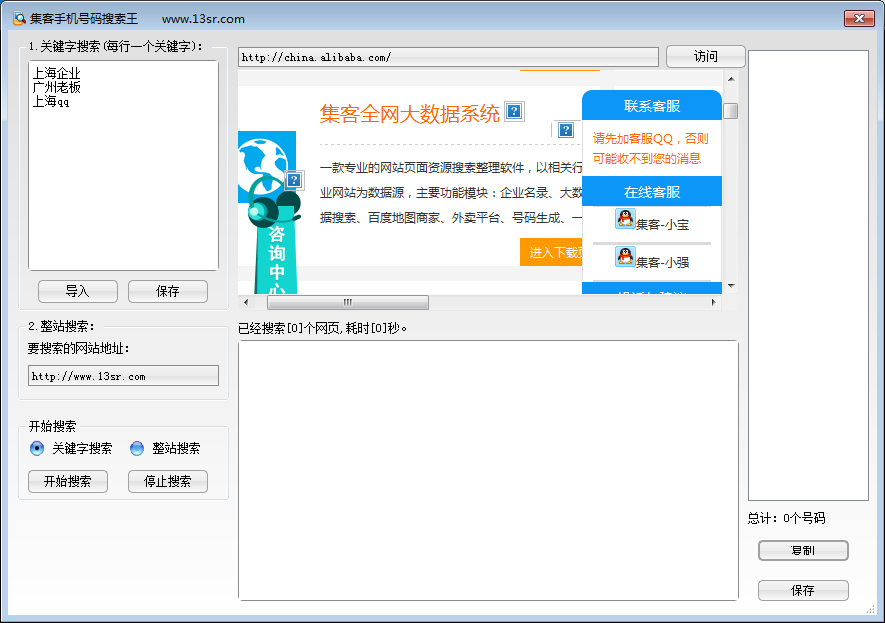
Task: Click the 停止搜索 button
Action: [168, 481]
